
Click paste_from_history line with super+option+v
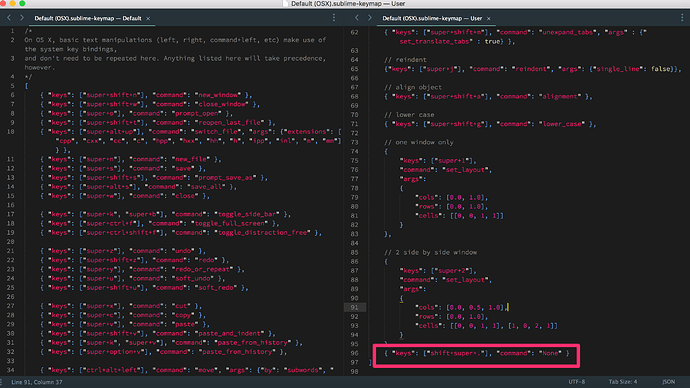(x=163, y=352)
